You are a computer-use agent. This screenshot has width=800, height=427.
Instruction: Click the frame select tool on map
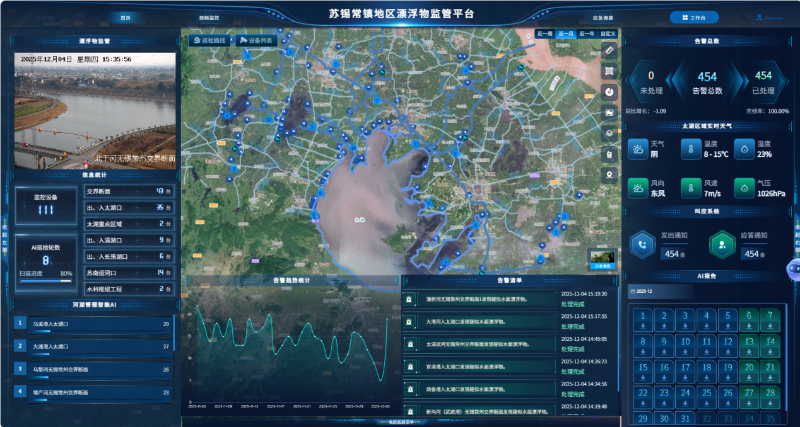(609, 70)
